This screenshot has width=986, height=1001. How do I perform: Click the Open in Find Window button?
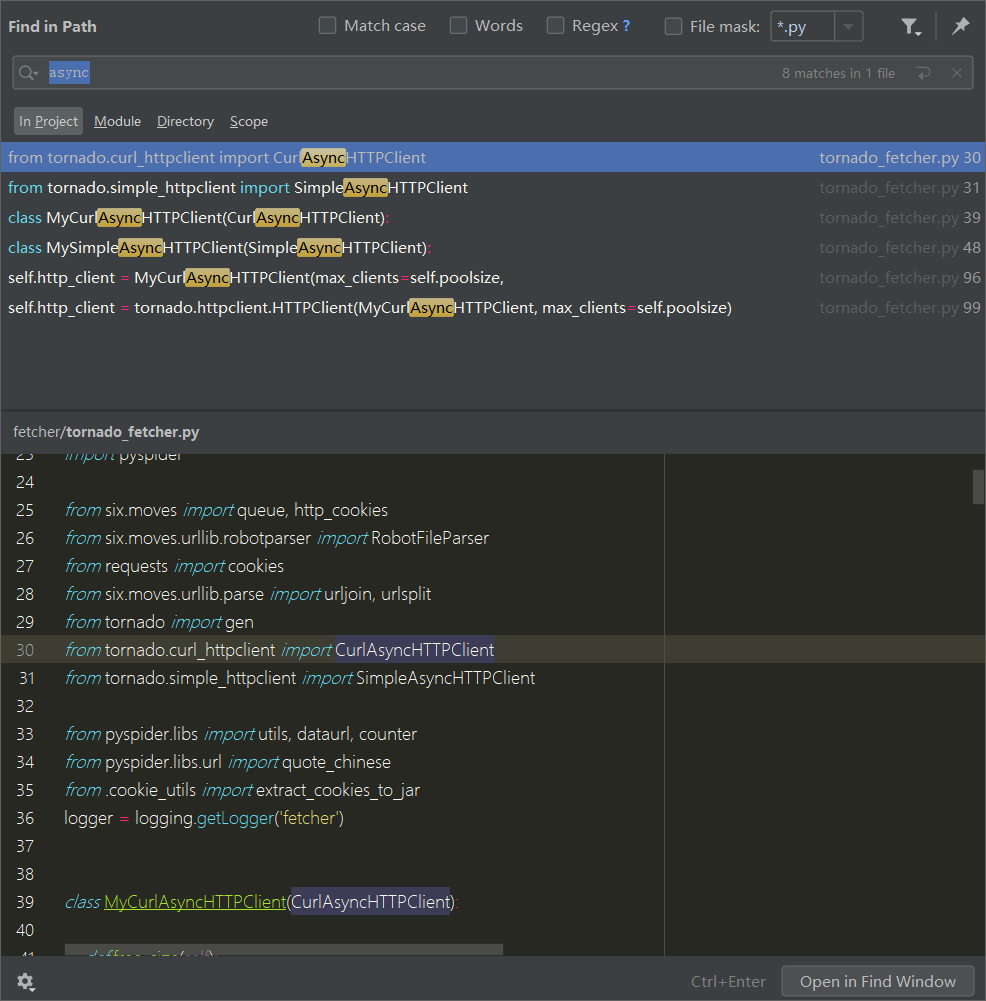coord(877,981)
